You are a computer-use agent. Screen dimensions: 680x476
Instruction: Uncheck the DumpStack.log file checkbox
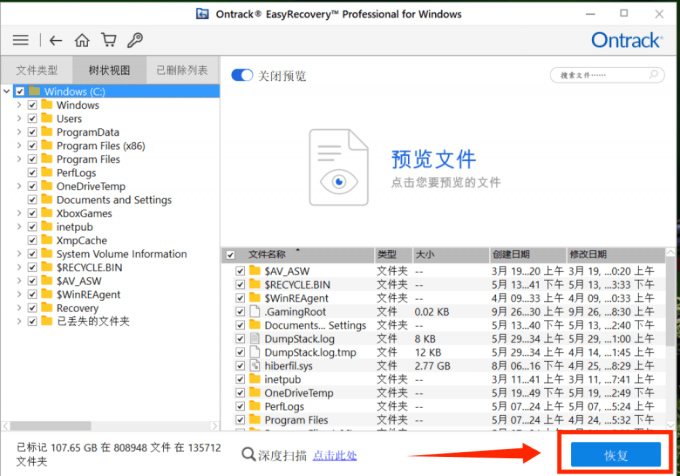[240, 339]
